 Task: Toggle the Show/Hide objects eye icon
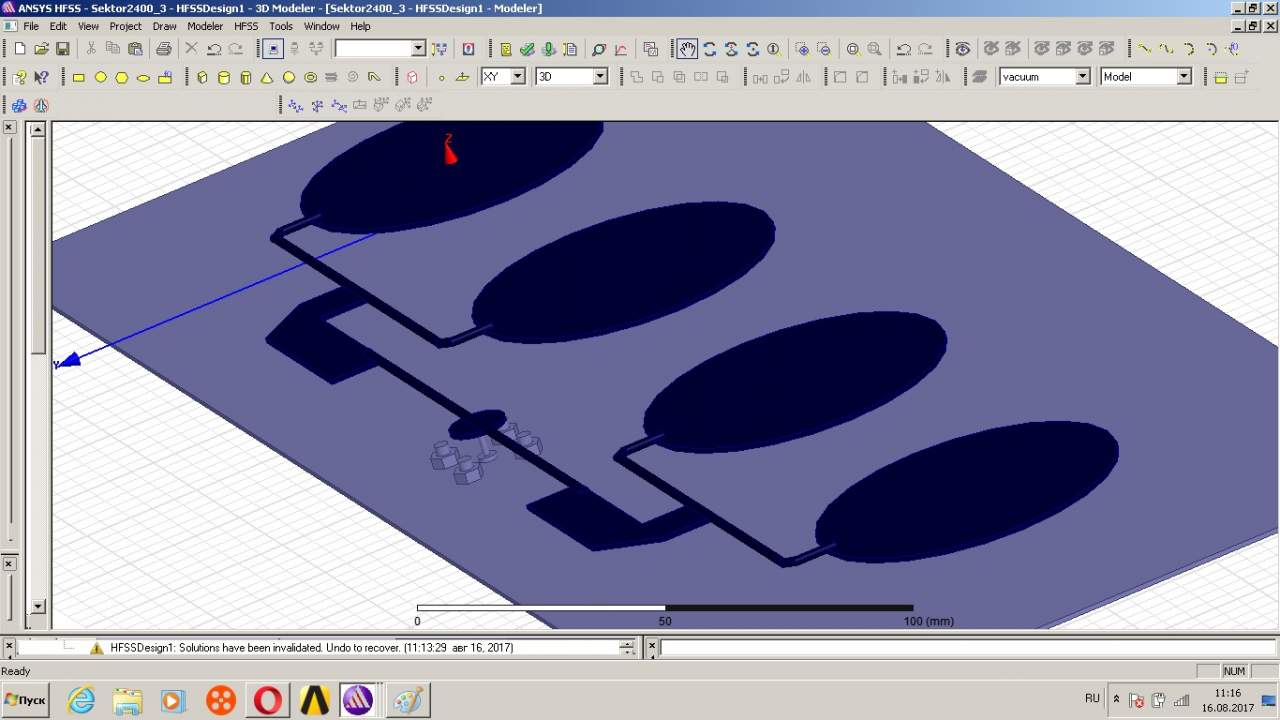pos(962,49)
